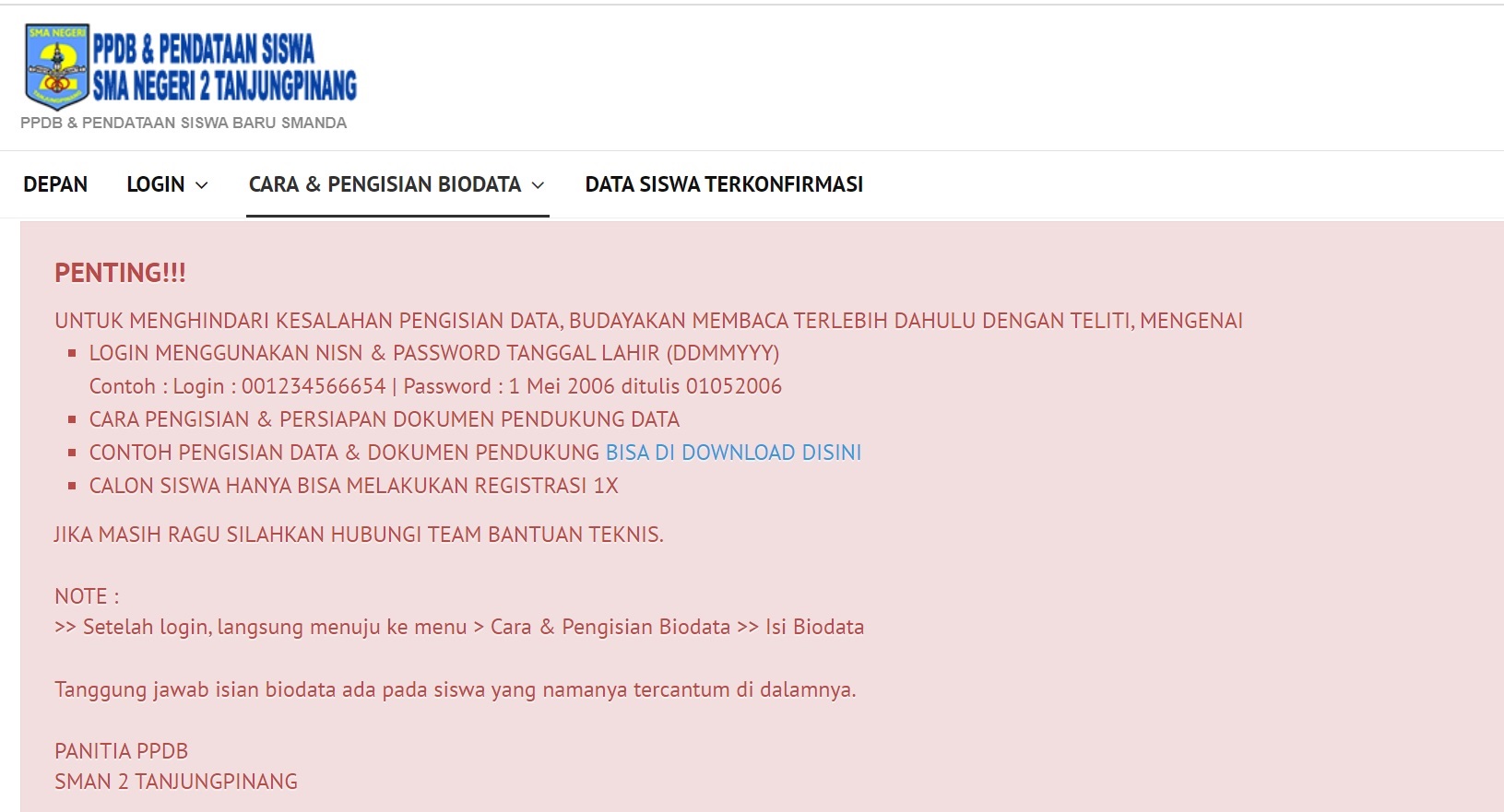The image size is (1504, 812).
Task: Click the CARA PENGISIAN & PERSIAPAN DOKUMEN bullet
Action: (384, 419)
